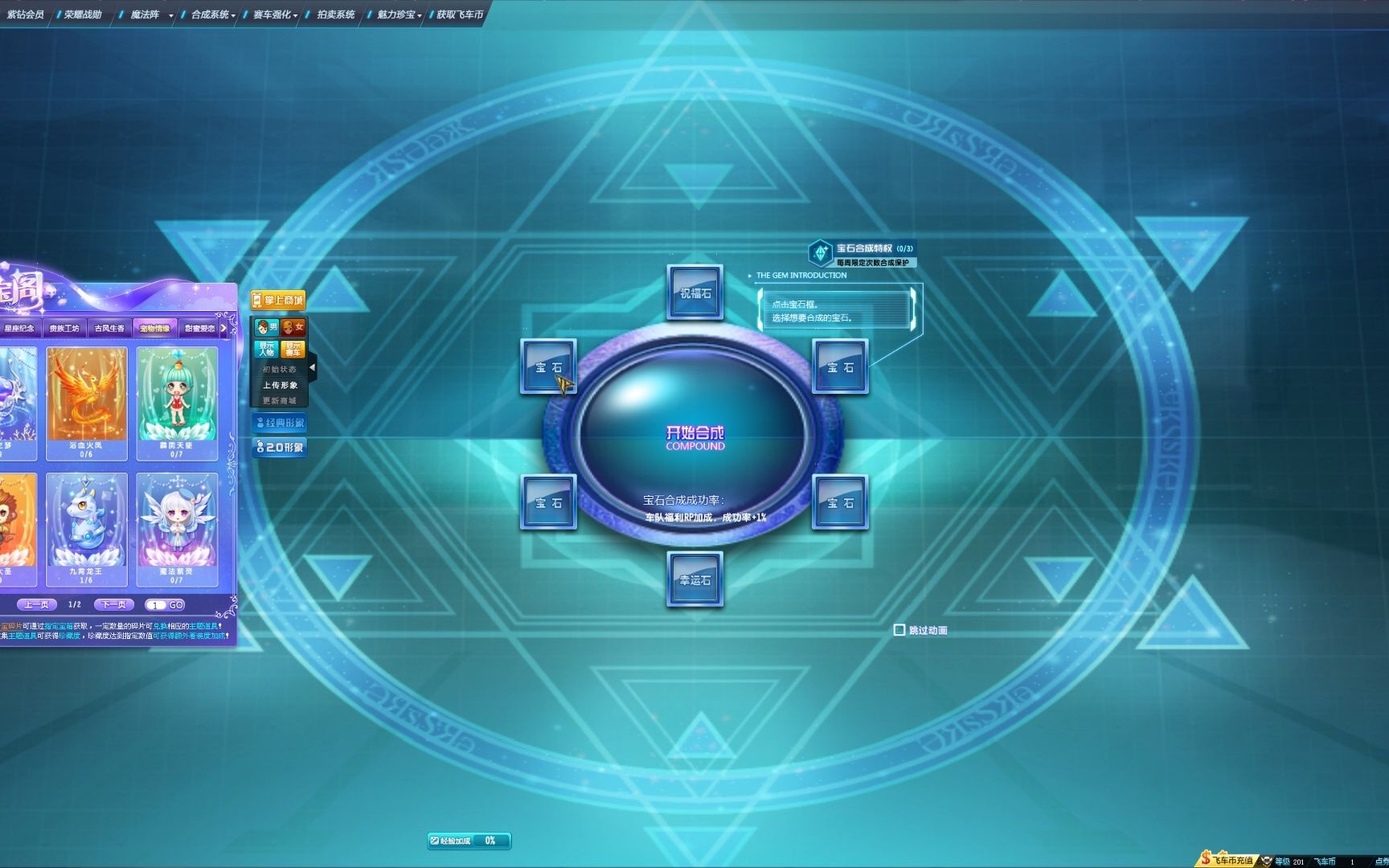The image size is (1389, 868).
Task: Start compounding with the 开始合成 orb
Action: click(694, 437)
